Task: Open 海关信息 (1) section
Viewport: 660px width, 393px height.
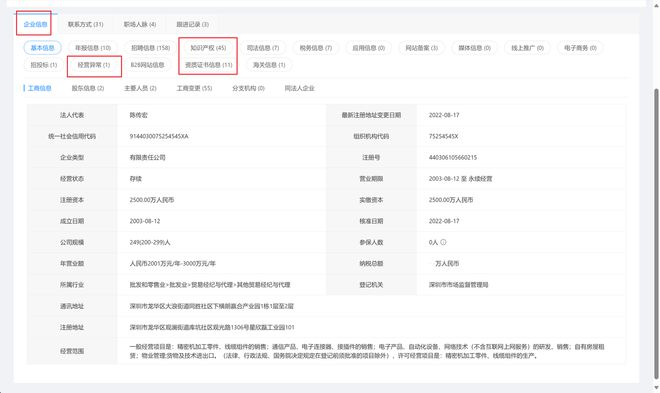Action: 269,65
